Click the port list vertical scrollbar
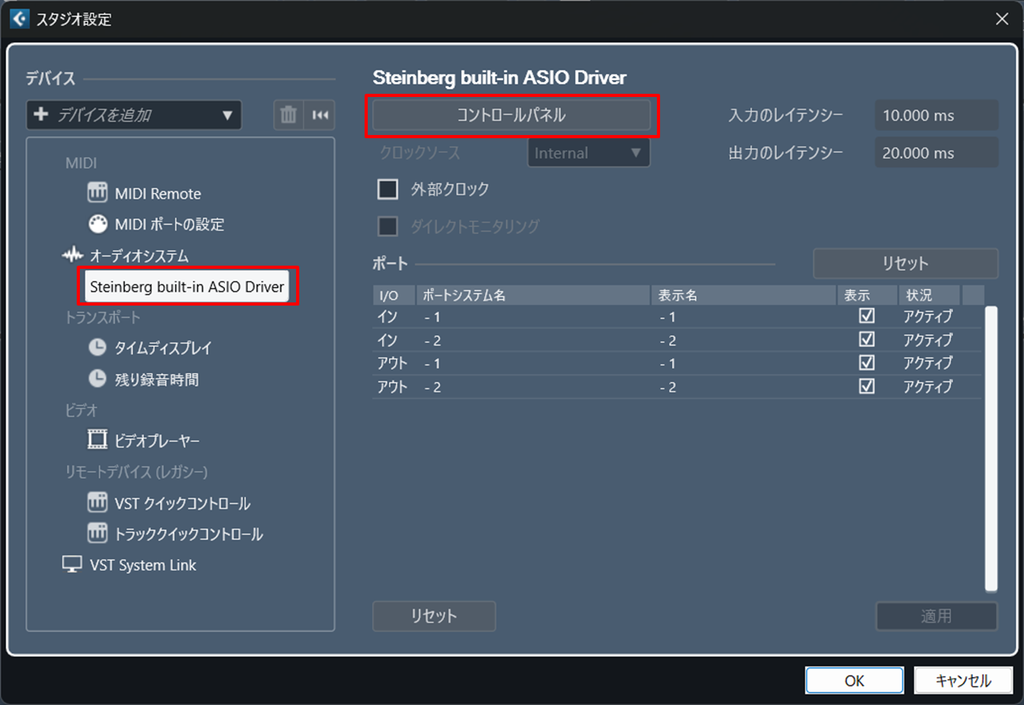The height and width of the screenshot is (705, 1024). coord(991,448)
